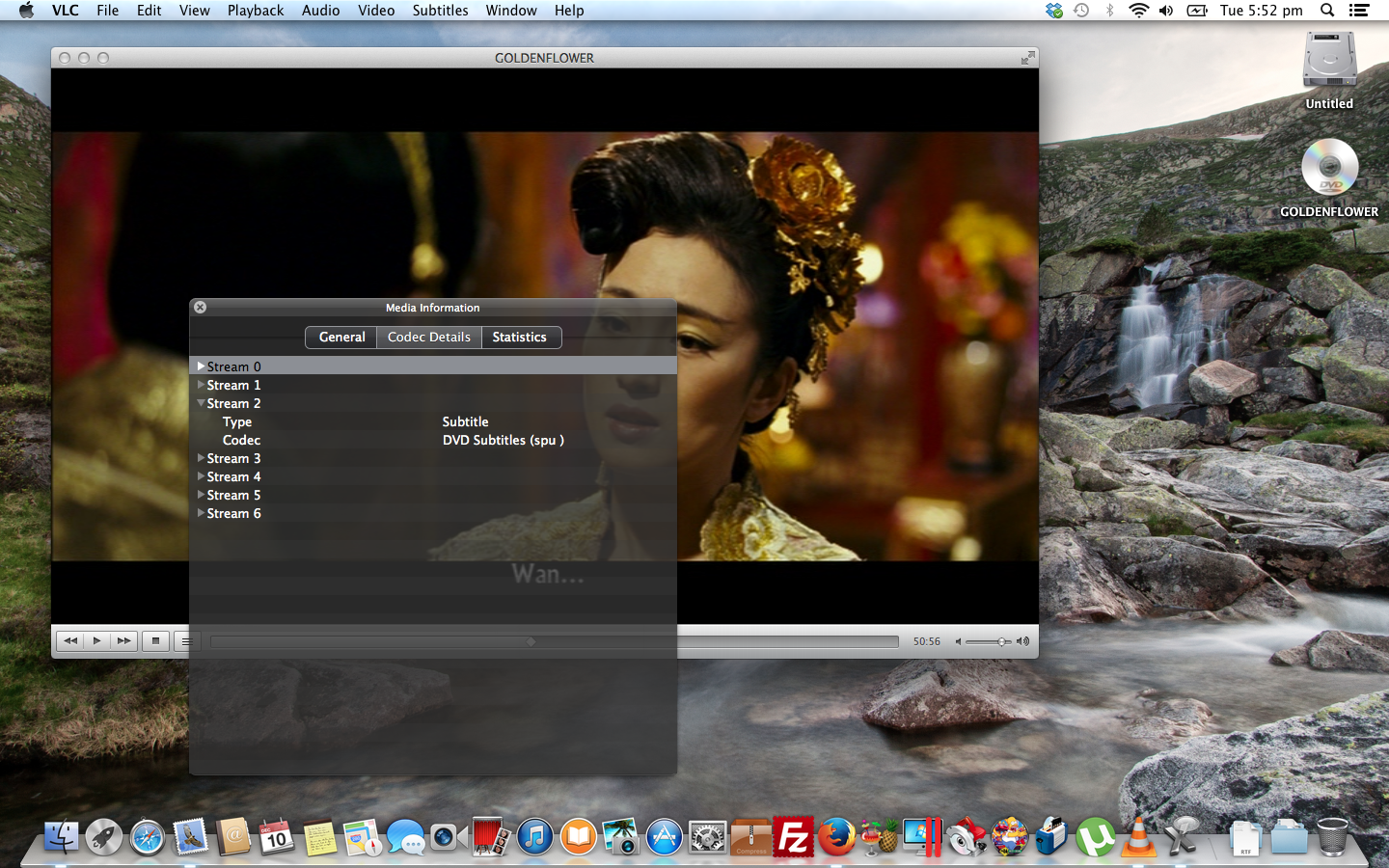Select the 'Subtitle' type value
Screen dimensions: 1389x868
(465, 421)
